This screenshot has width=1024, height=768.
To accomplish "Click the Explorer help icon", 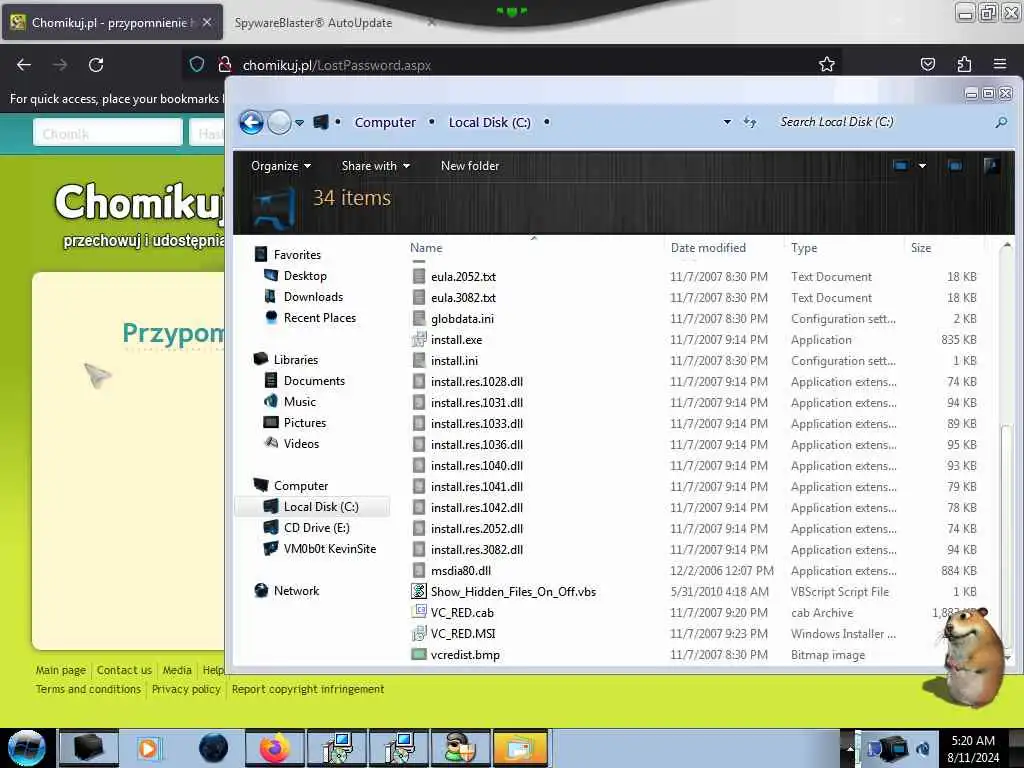I will point(991,166).
